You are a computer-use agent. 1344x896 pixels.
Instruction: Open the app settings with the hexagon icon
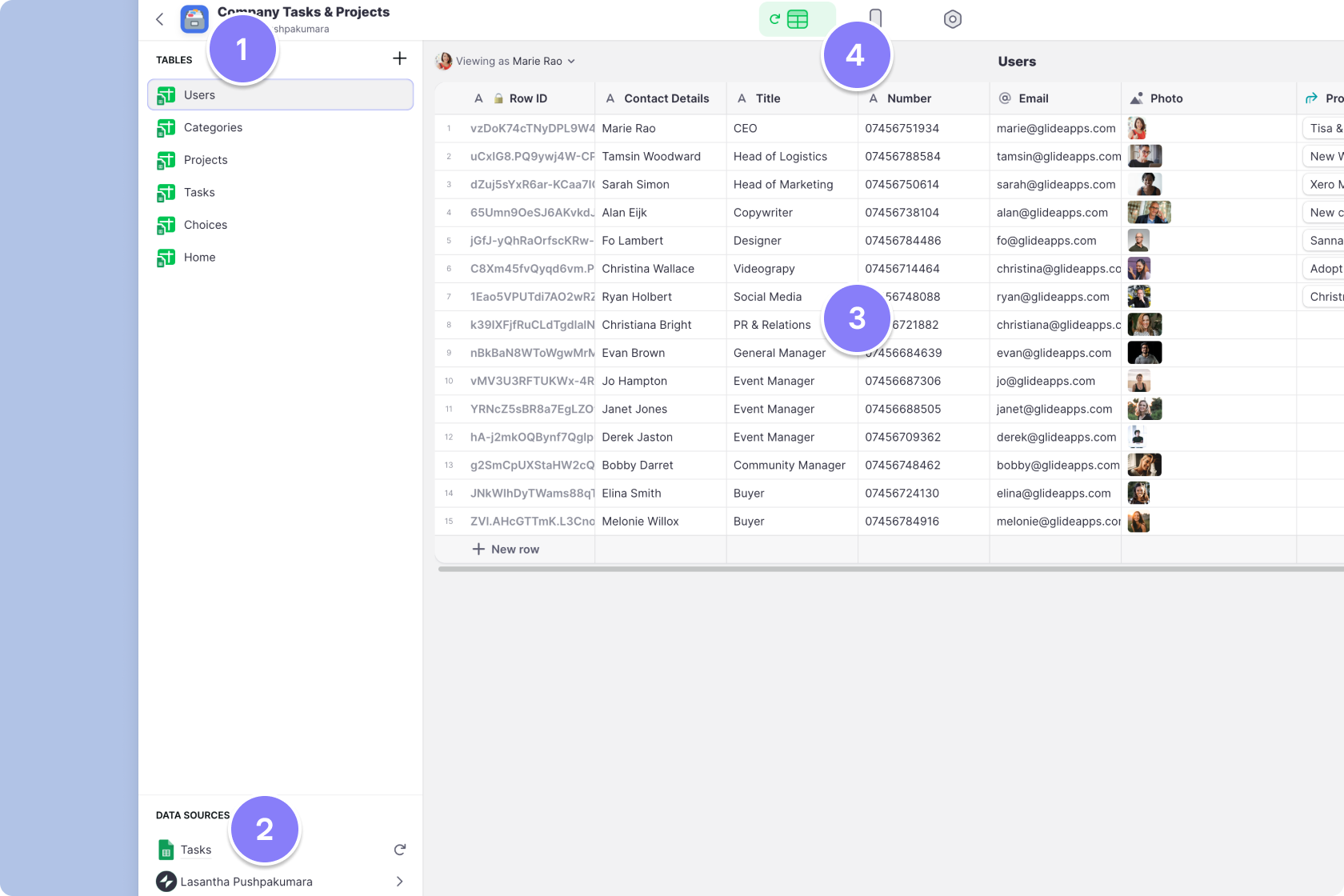[x=952, y=18]
